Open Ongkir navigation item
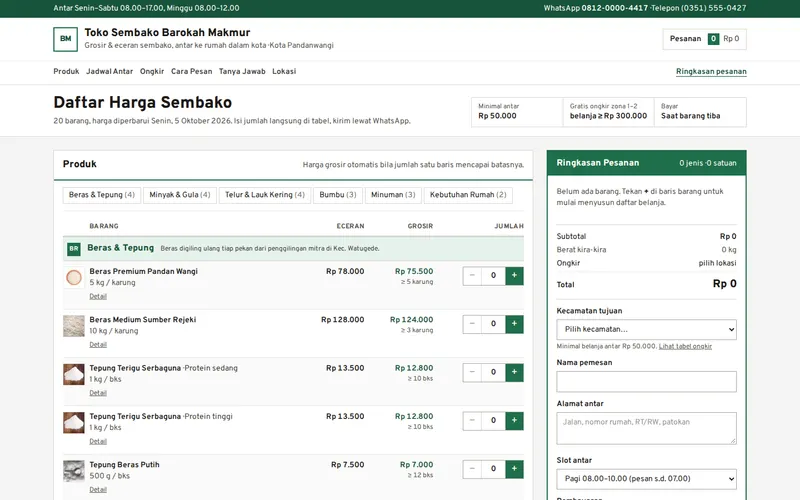 (x=152, y=71)
